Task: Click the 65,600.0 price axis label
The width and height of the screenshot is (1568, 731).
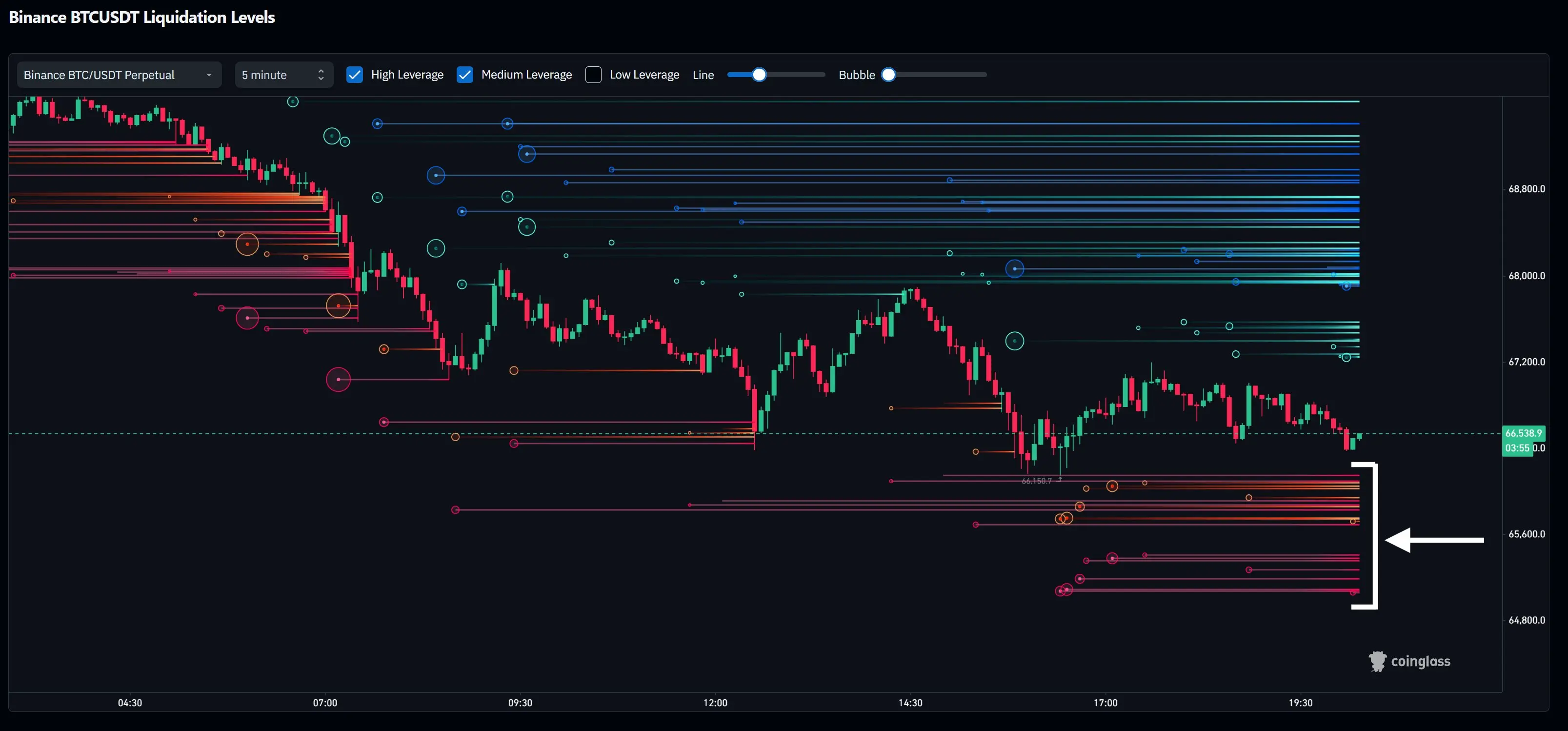Action: pyautogui.click(x=1527, y=534)
